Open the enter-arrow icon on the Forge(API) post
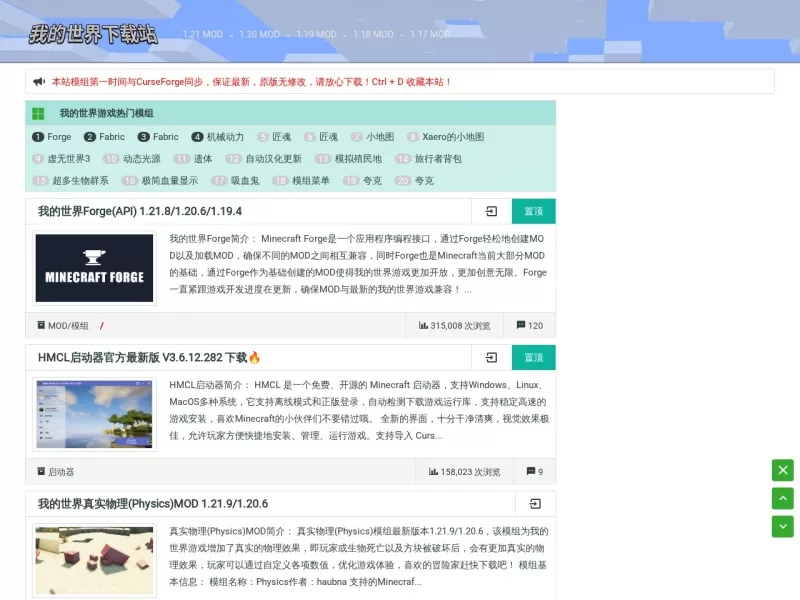The width and height of the screenshot is (800, 600). [491, 211]
